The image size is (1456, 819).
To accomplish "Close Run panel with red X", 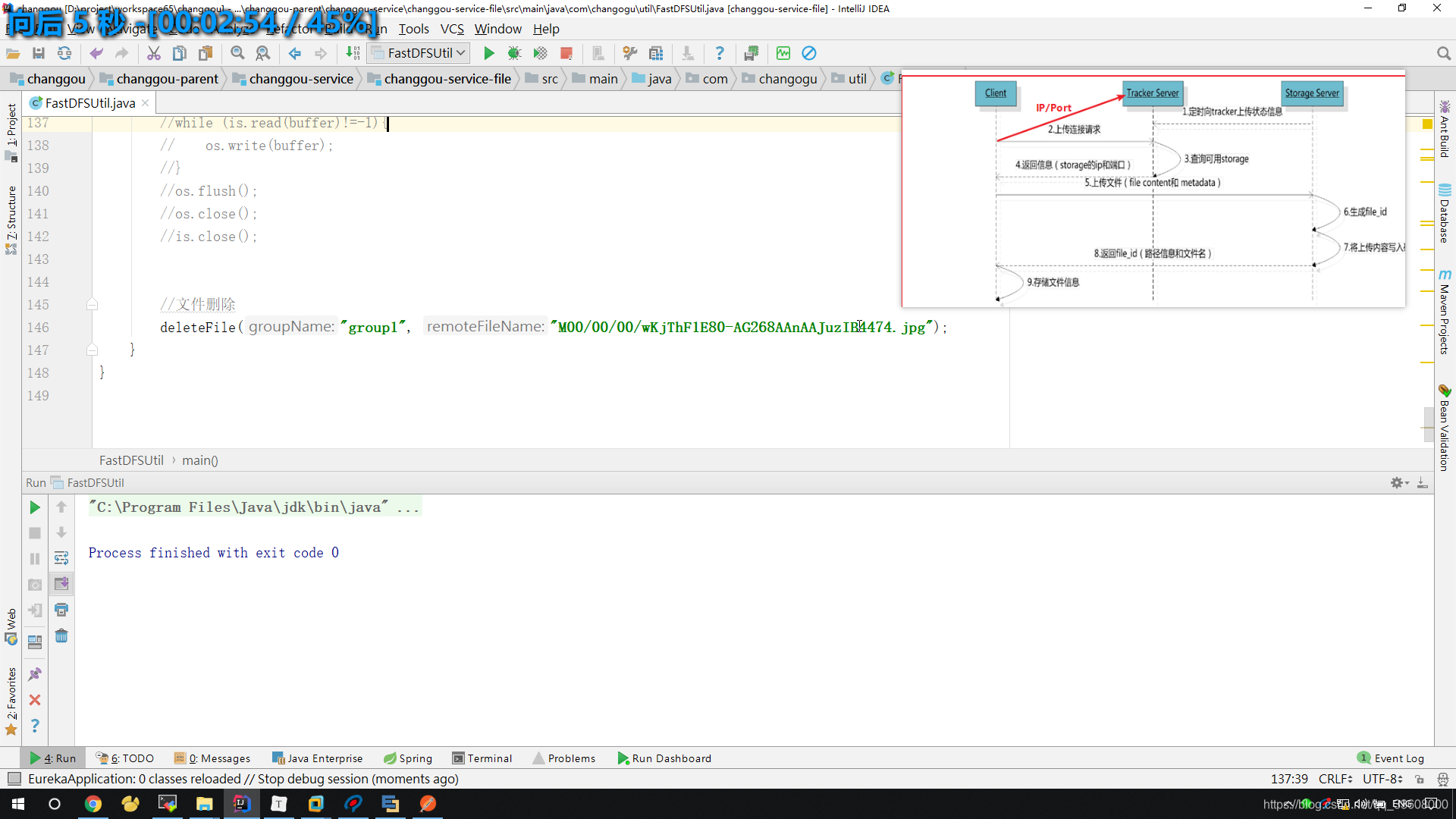I will tap(35, 700).
